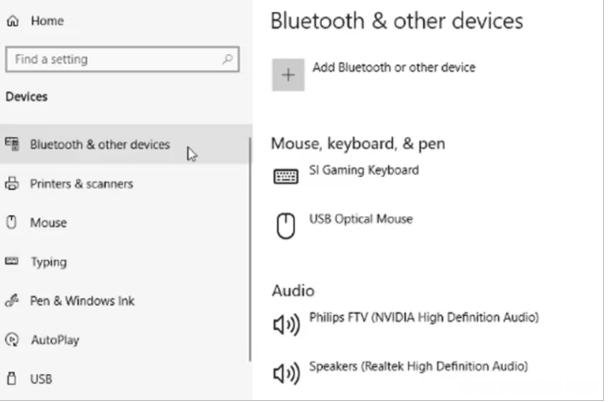Click the Home icon in sidebar
608x402 pixels.
tap(12, 21)
